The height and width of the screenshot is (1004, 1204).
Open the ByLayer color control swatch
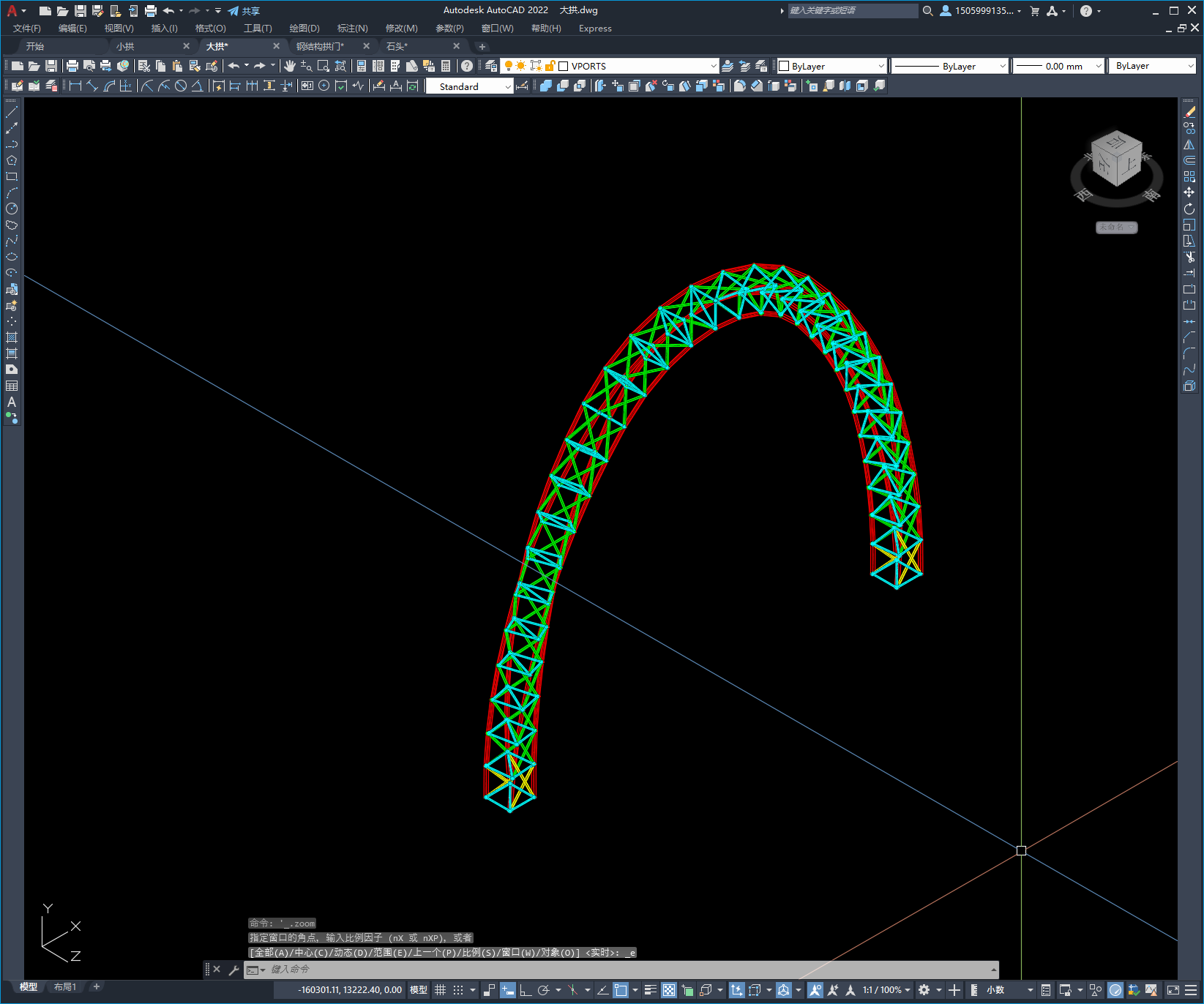click(784, 66)
